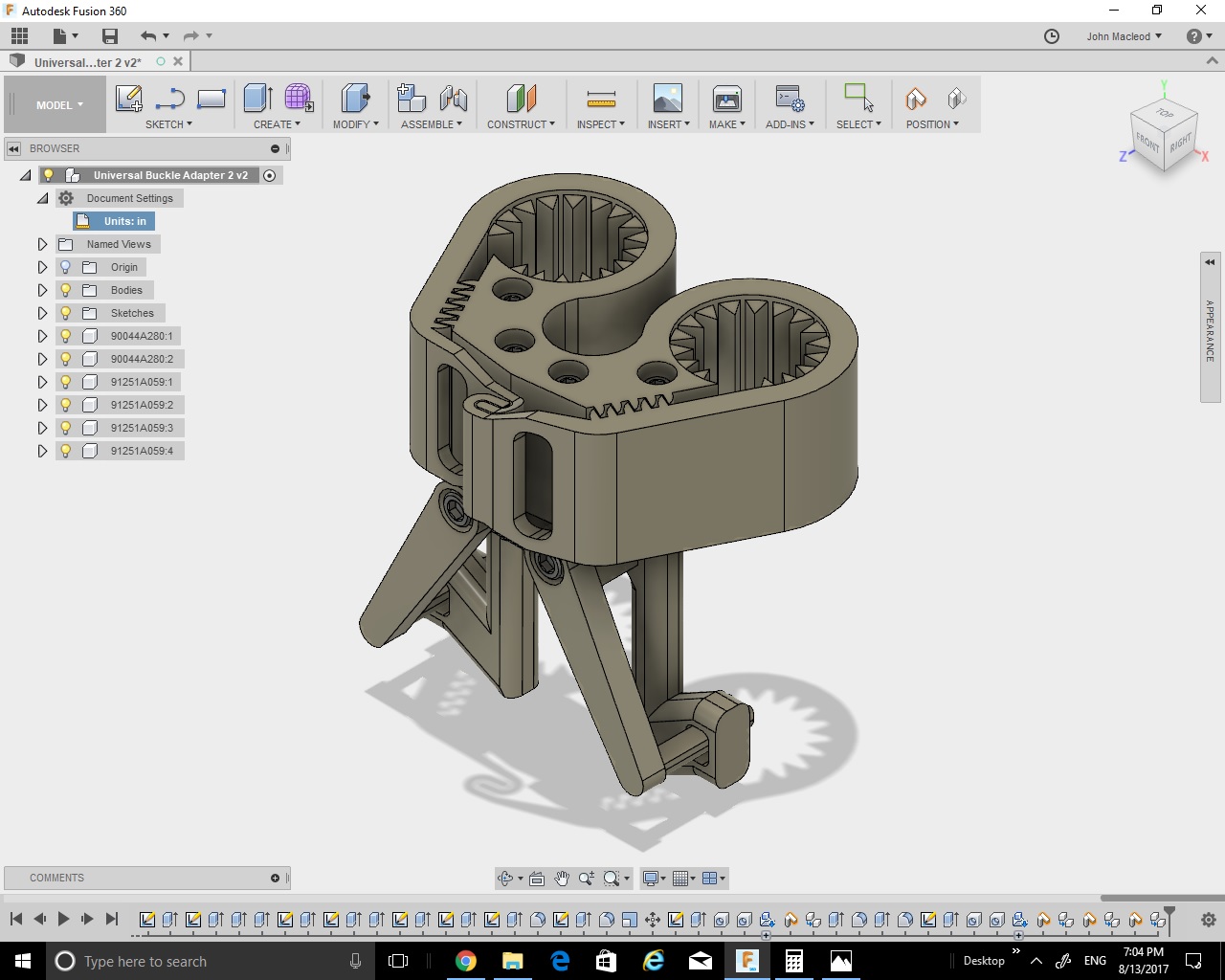Hide the Bodies folder using lightbulb
This screenshot has width=1225, height=980.
(66, 290)
